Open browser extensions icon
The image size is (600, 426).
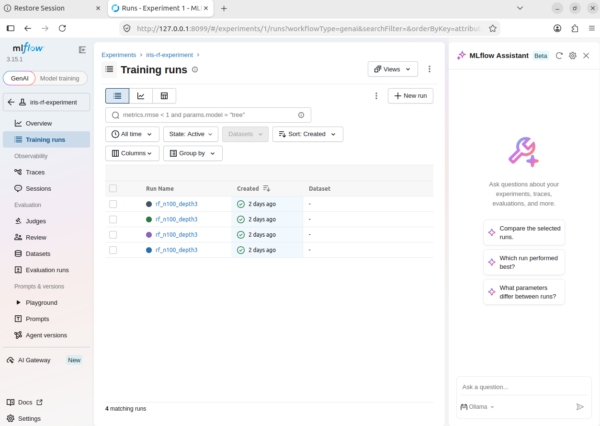[574, 28]
